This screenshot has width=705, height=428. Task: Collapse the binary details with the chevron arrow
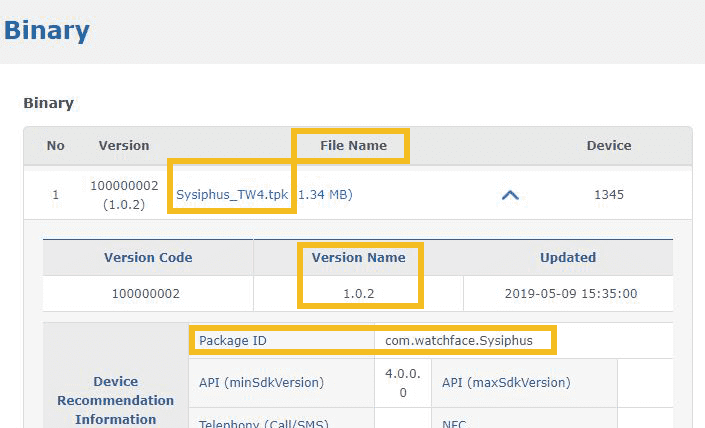[x=510, y=195]
